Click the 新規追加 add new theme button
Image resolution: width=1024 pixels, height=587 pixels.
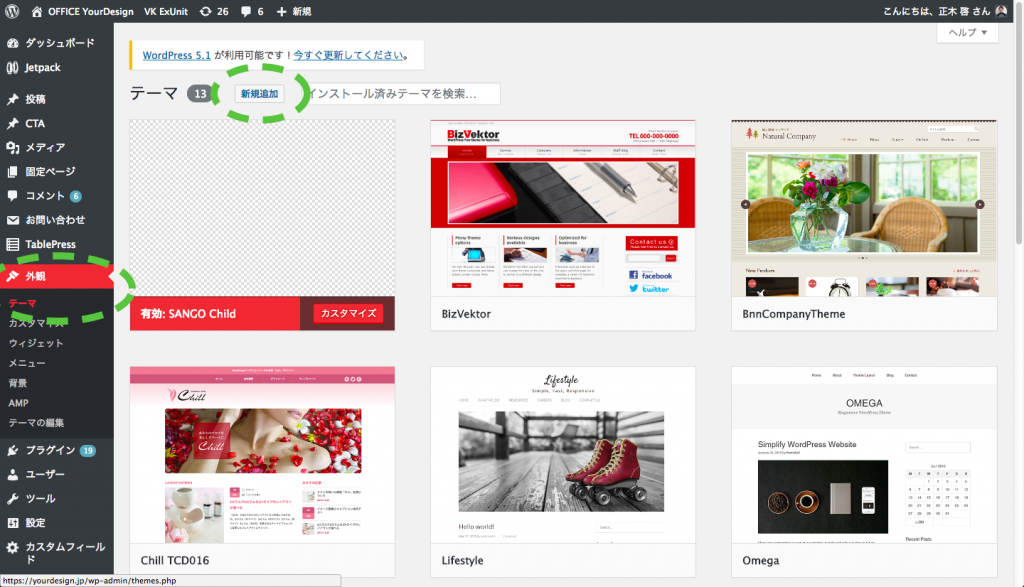click(x=259, y=93)
